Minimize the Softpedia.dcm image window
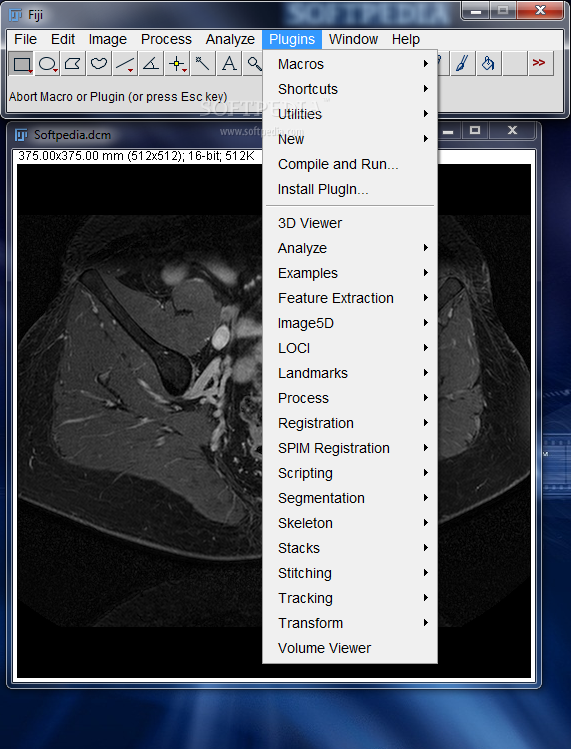571x749 pixels. tap(448, 130)
